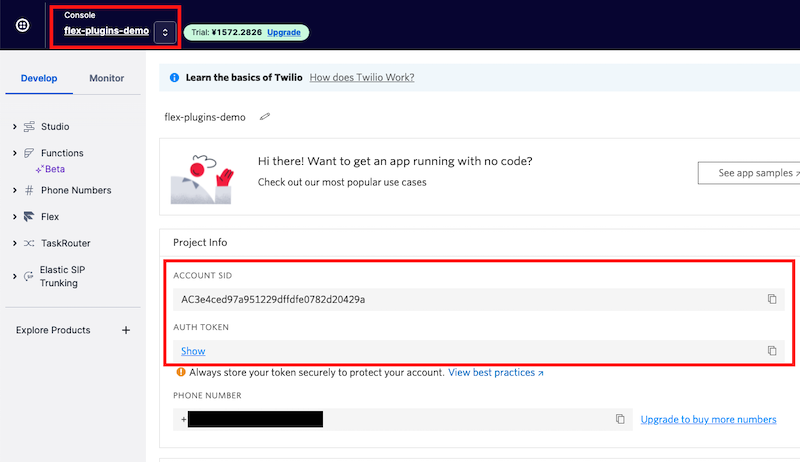Click Learn the basics of Twilio text
This screenshot has height=462, width=800.
[244, 78]
